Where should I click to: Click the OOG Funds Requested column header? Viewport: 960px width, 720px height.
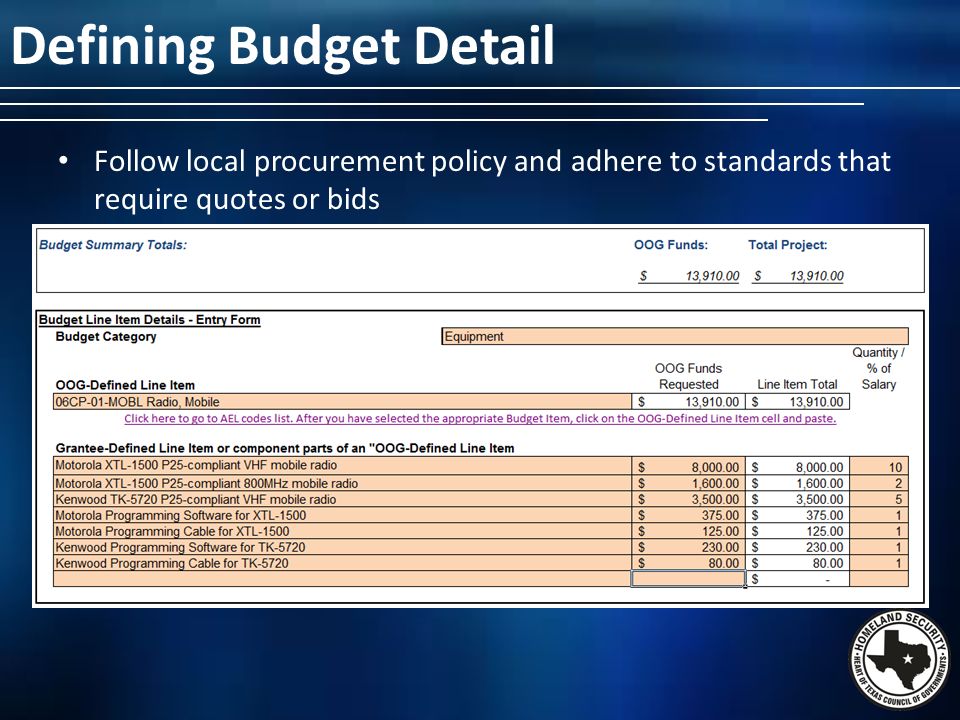click(x=688, y=376)
